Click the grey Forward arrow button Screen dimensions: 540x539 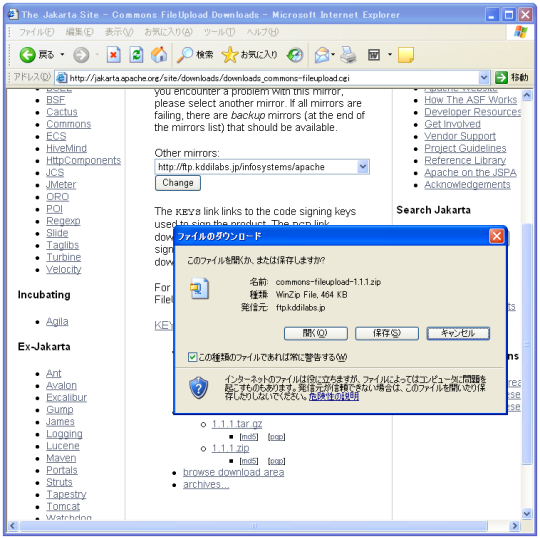[x=81, y=55]
